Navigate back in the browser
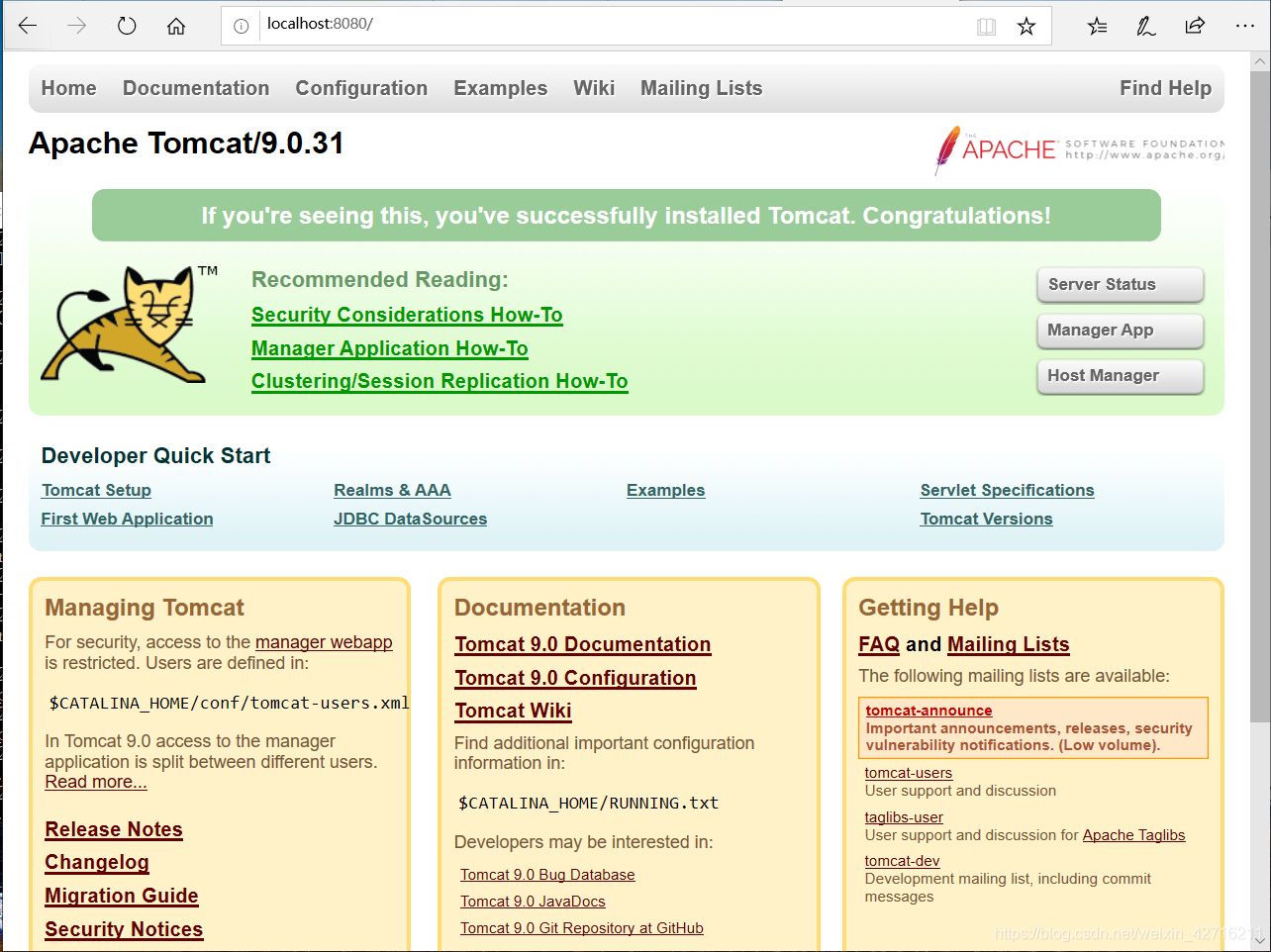 pyautogui.click(x=27, y=26)
